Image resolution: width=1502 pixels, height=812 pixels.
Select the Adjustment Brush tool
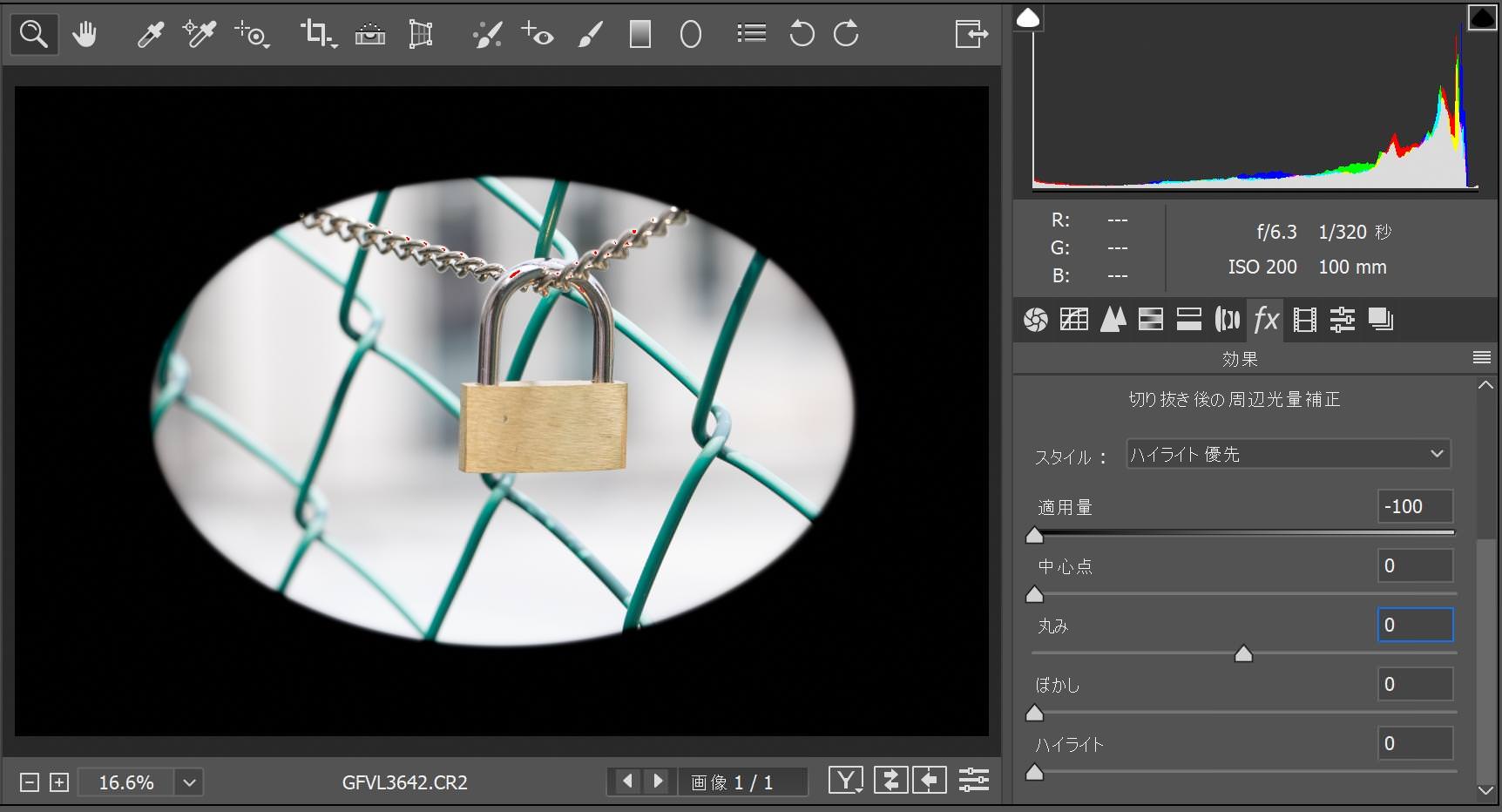pos(590,35)
